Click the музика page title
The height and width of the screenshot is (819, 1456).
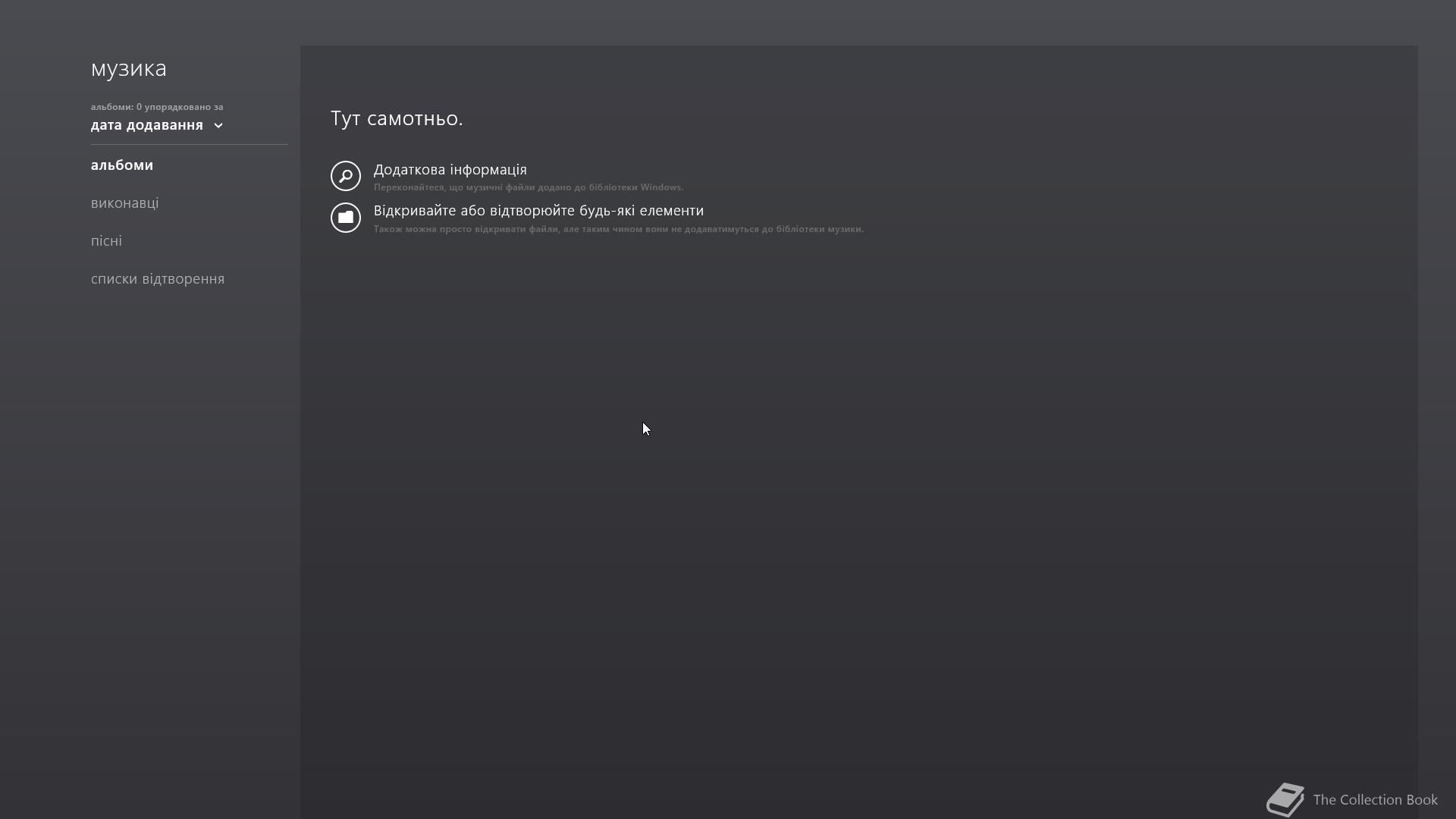point(129,68)
